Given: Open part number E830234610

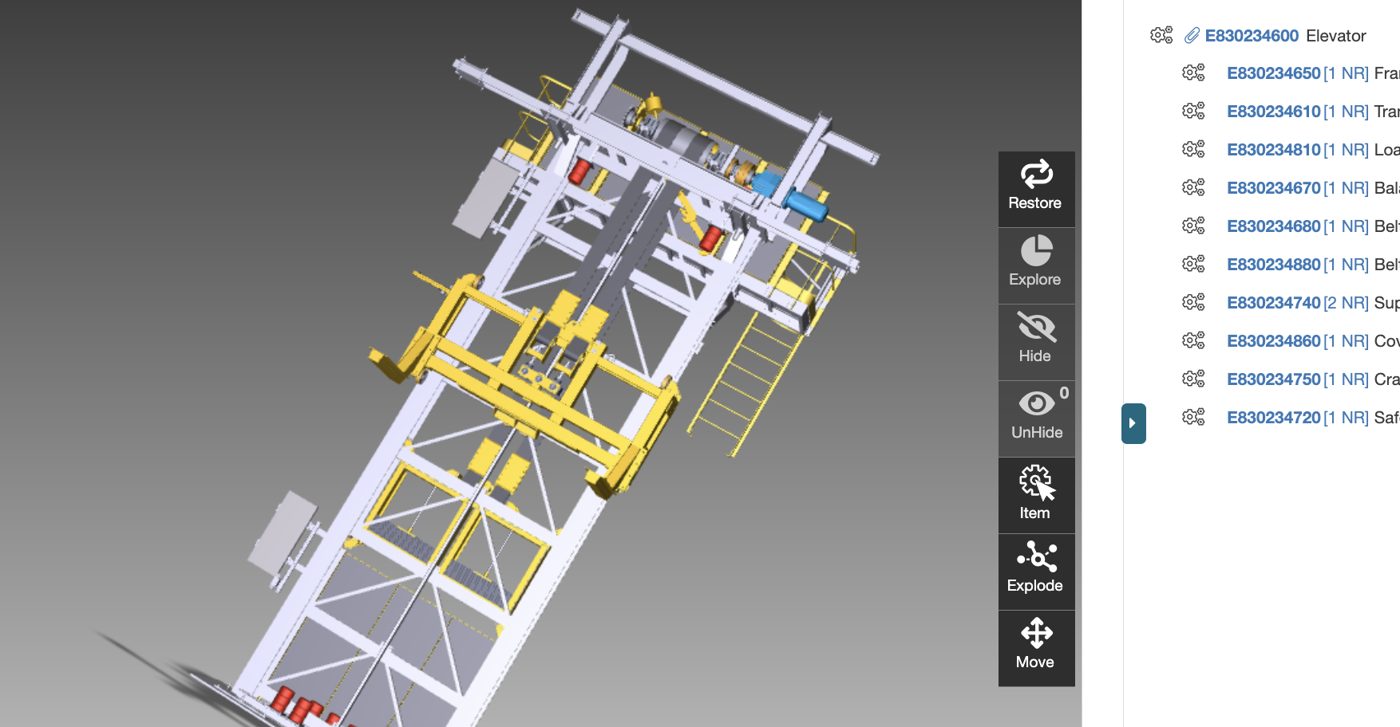Looking at the screenshot, I should [1274, 111].
